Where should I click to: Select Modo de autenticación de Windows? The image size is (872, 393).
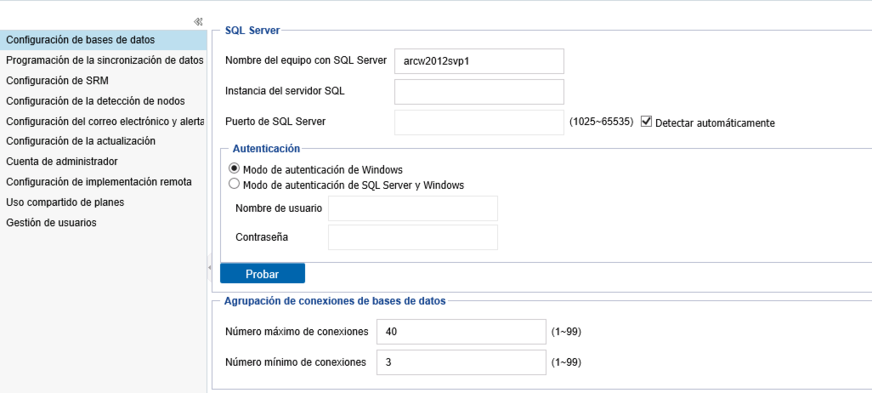[235, 168]
